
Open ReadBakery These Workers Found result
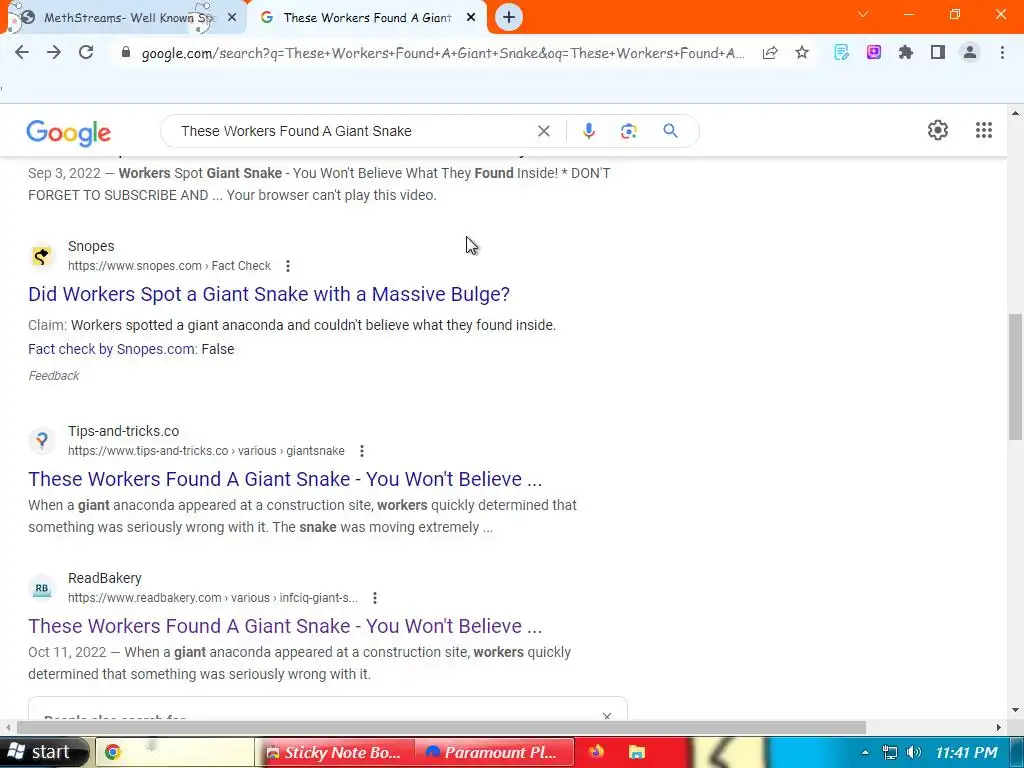pyautogui.click(x=285, y=626)
